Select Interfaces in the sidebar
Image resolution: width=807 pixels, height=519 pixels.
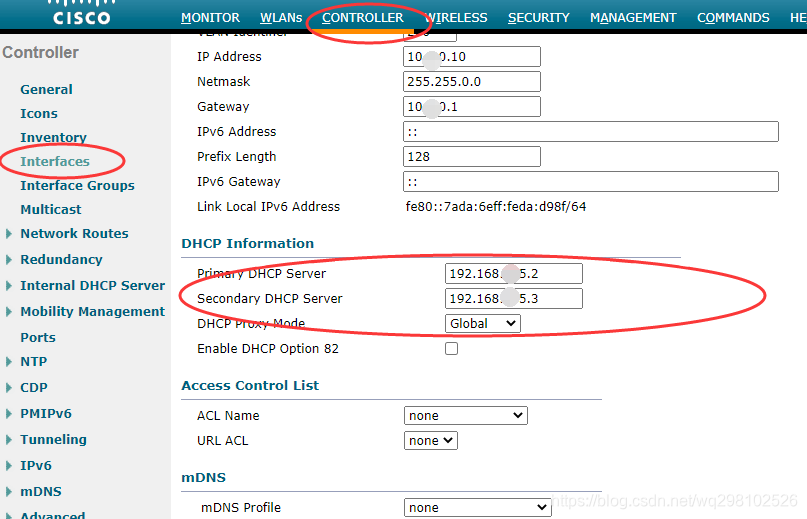55,162
